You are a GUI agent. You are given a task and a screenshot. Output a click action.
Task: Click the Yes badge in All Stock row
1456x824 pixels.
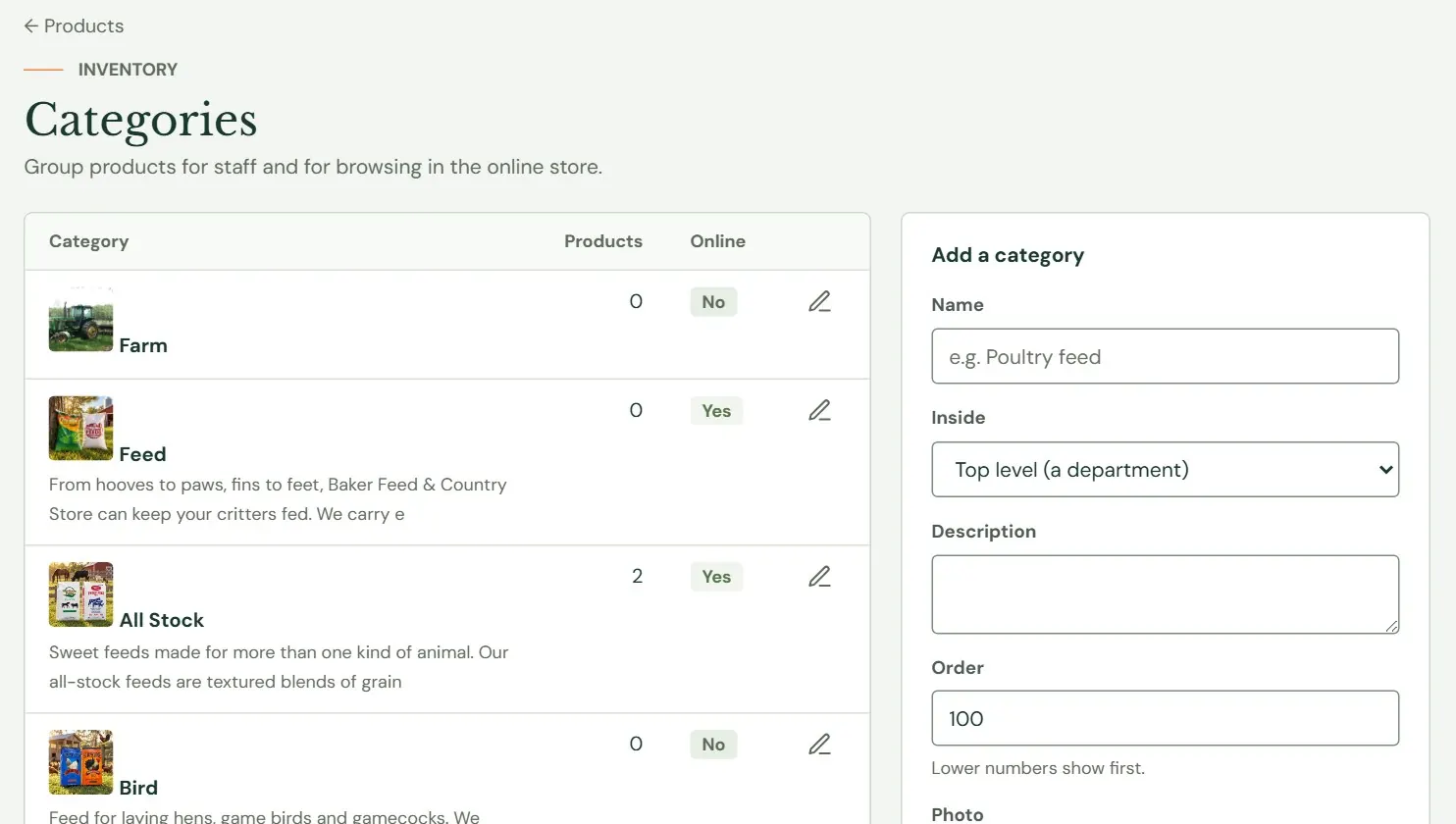click(716, 577)
